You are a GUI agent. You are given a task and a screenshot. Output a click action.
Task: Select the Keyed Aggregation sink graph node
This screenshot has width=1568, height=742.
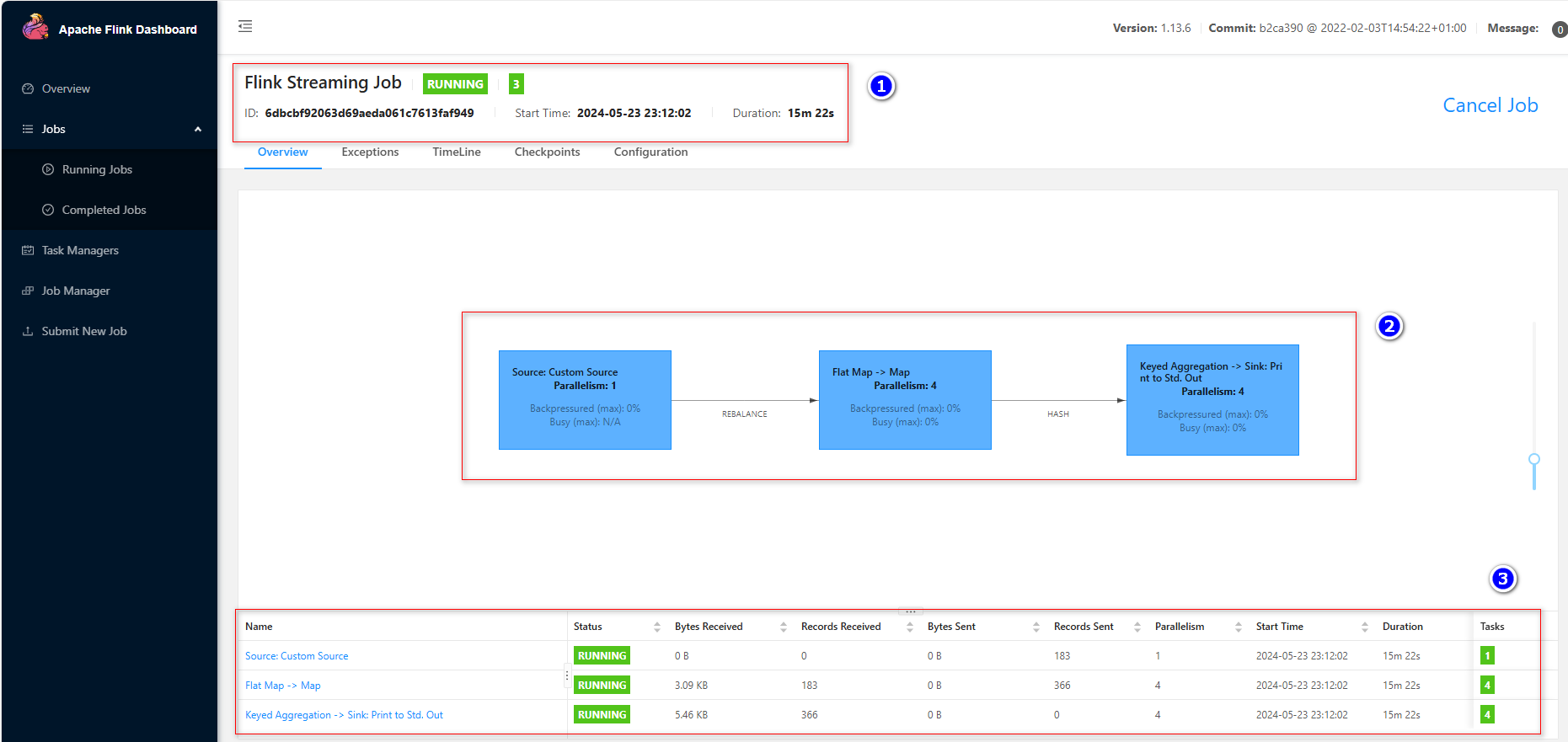tap(1212, 400)
